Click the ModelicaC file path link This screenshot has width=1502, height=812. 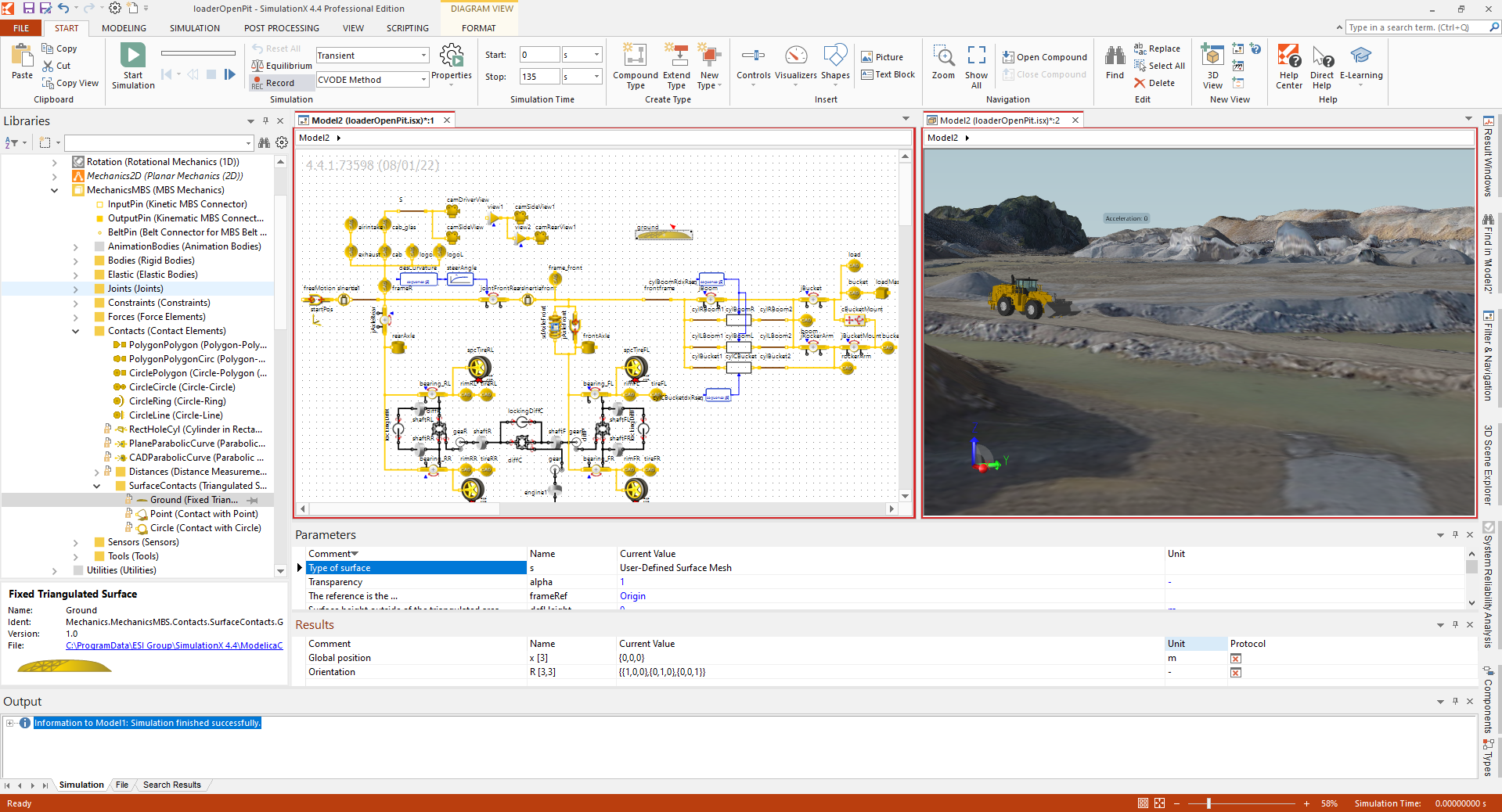[x=174, y=646]
